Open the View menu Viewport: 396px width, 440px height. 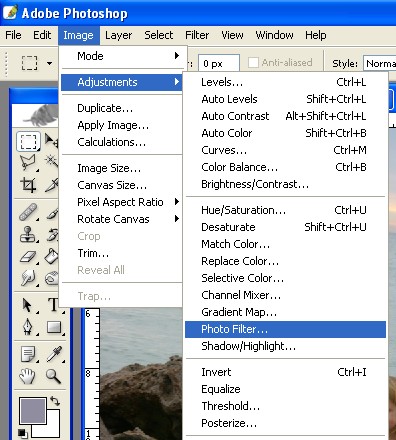[x=232, y=35]
